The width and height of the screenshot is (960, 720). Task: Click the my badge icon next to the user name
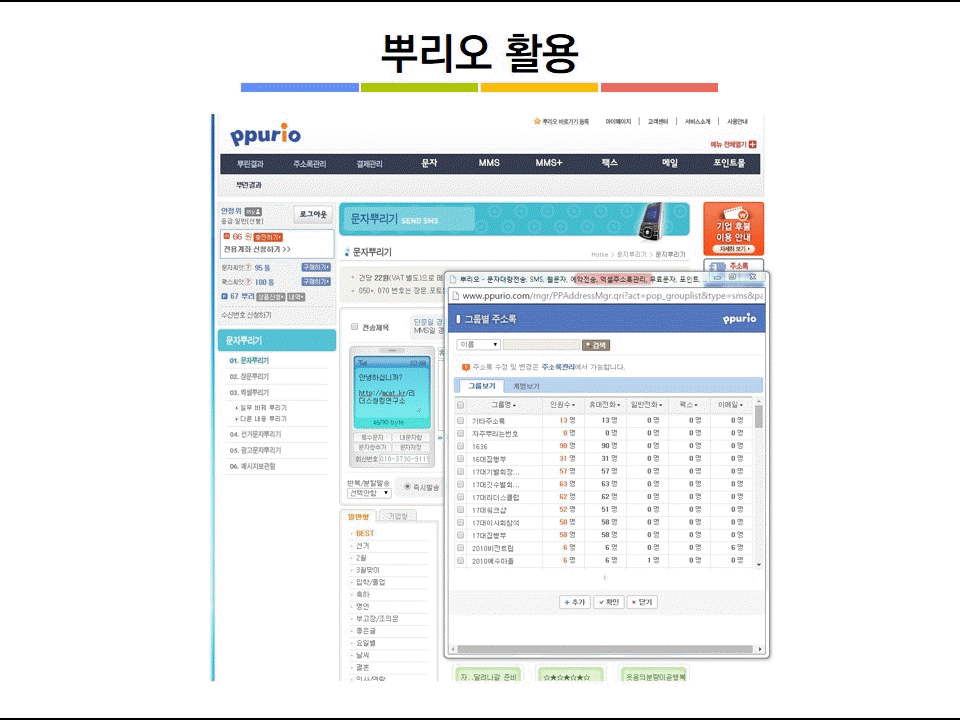(x=253, y=211)
